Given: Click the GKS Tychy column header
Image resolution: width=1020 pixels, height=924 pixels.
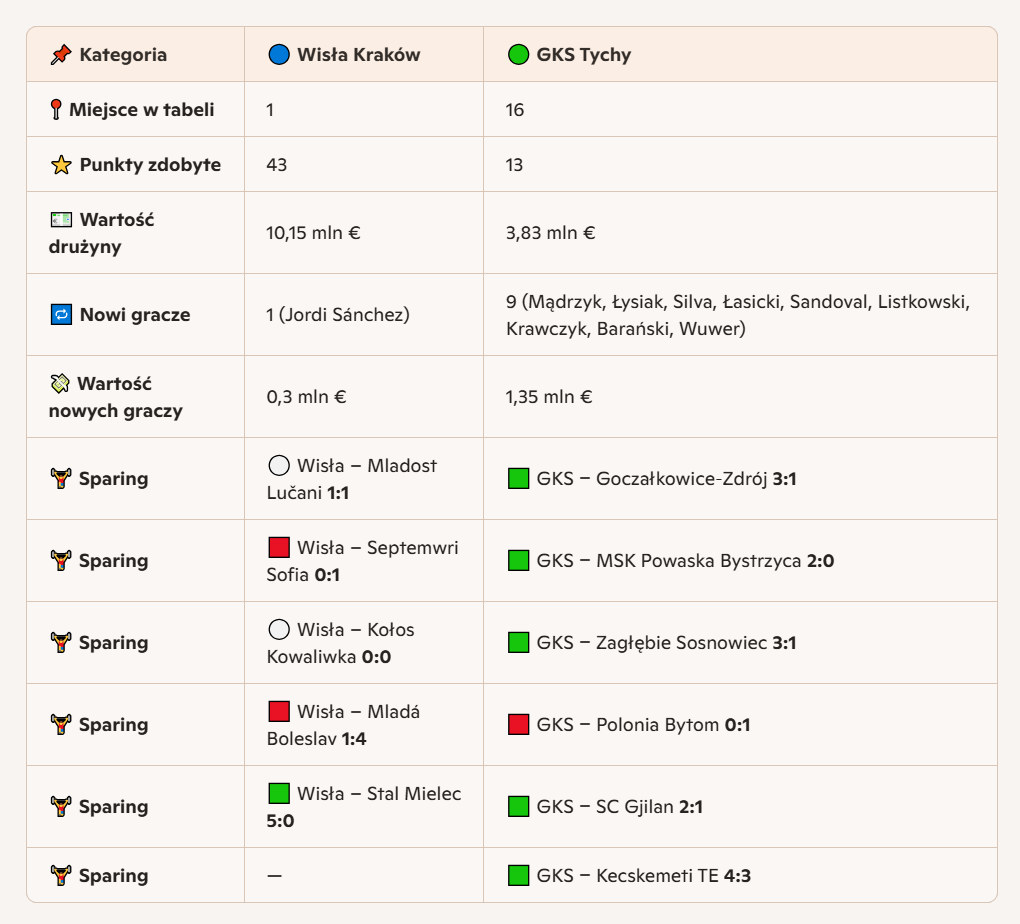Looking at the screenshot, I should (x=583, y=55).
